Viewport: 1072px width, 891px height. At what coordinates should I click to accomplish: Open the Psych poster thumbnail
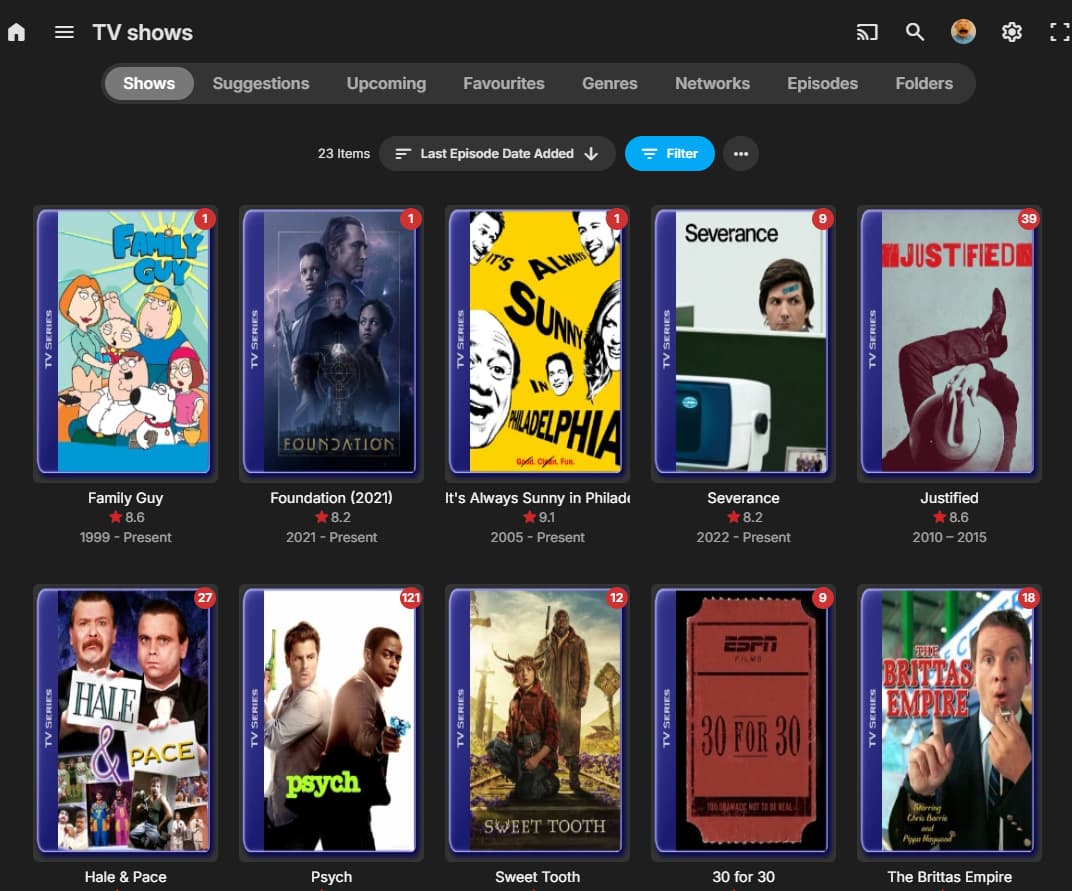tap(332, 721)
